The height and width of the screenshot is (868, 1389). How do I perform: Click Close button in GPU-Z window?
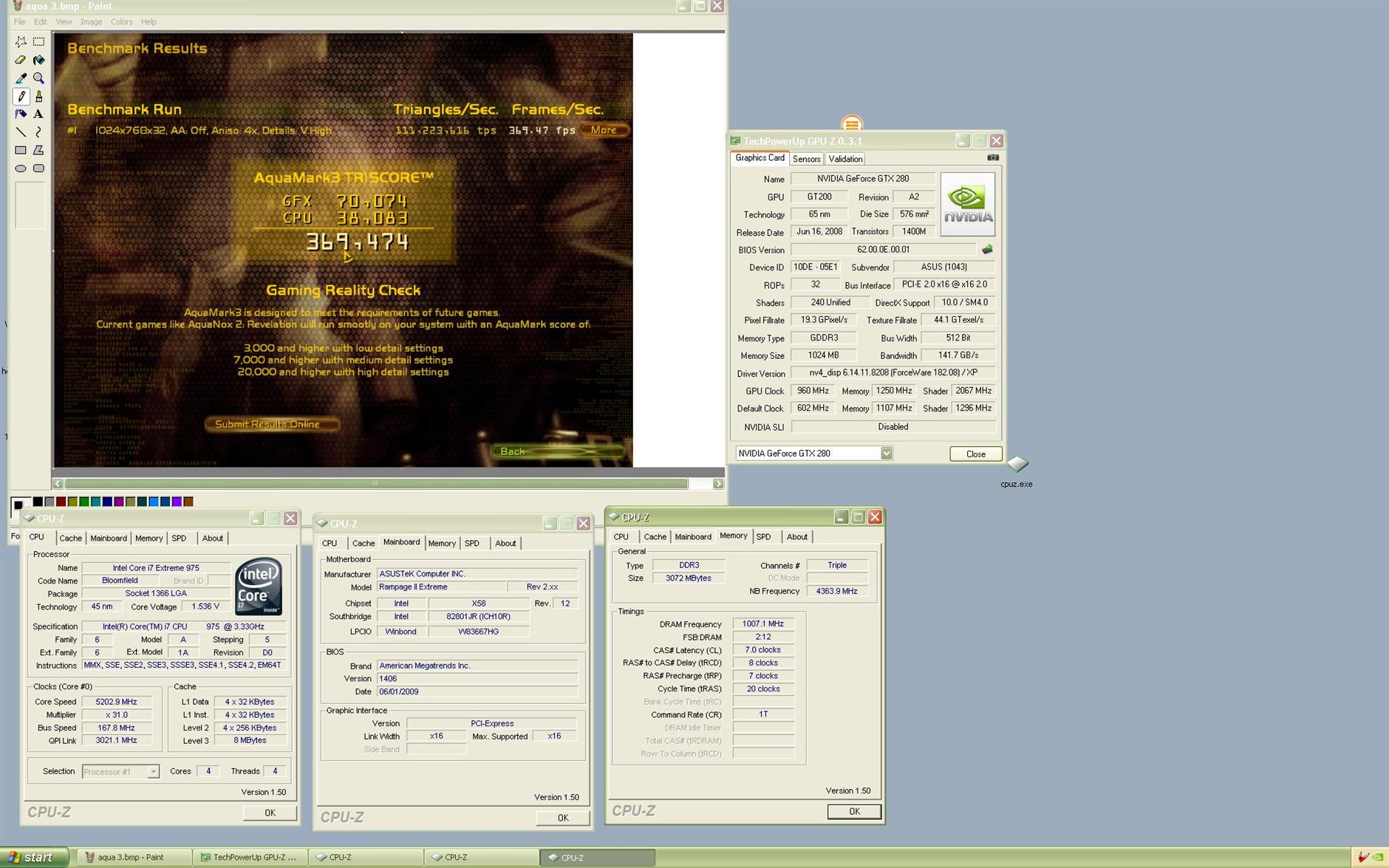click(x=975, y=454)
